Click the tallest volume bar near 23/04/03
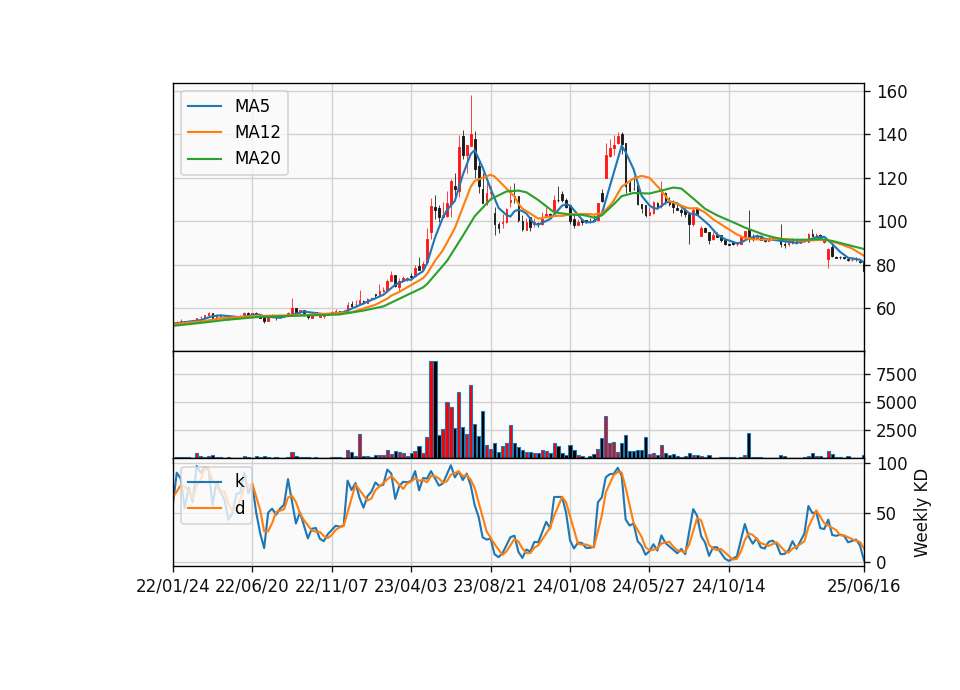The width and height of the screenshot is (960, 690). (432, 410)
